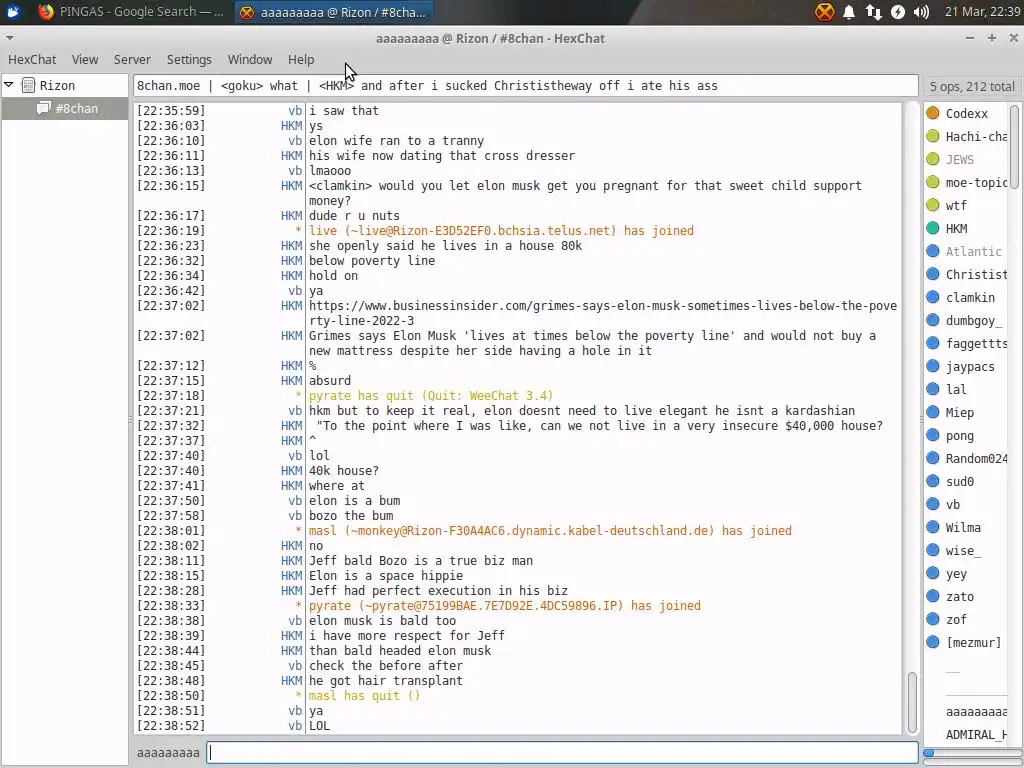This screenshot has width=1024, height=768.
Task: Click the Codexx user status icon
Action: point(933,113)
